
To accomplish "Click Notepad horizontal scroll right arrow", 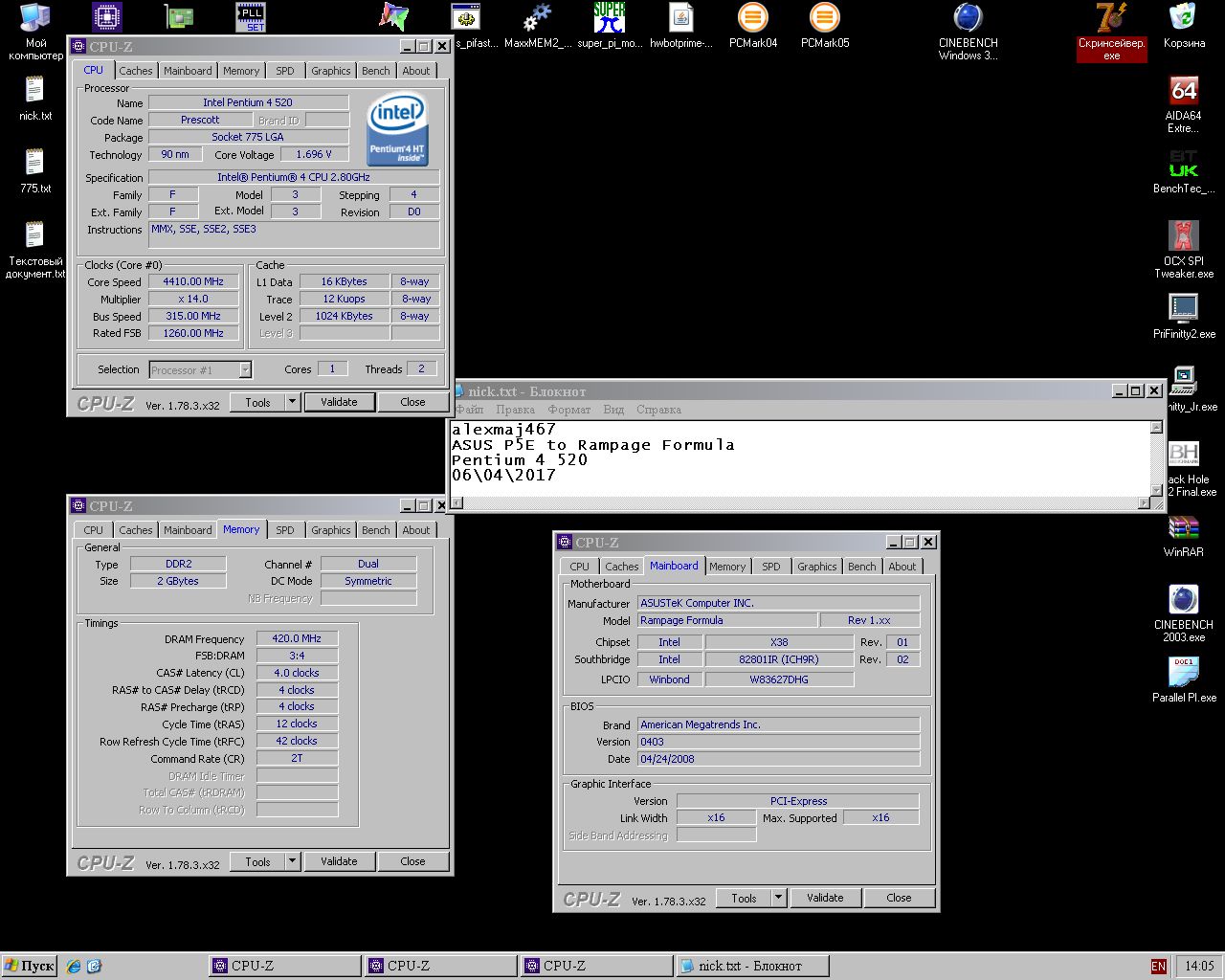I will [x=1144, y=502].
